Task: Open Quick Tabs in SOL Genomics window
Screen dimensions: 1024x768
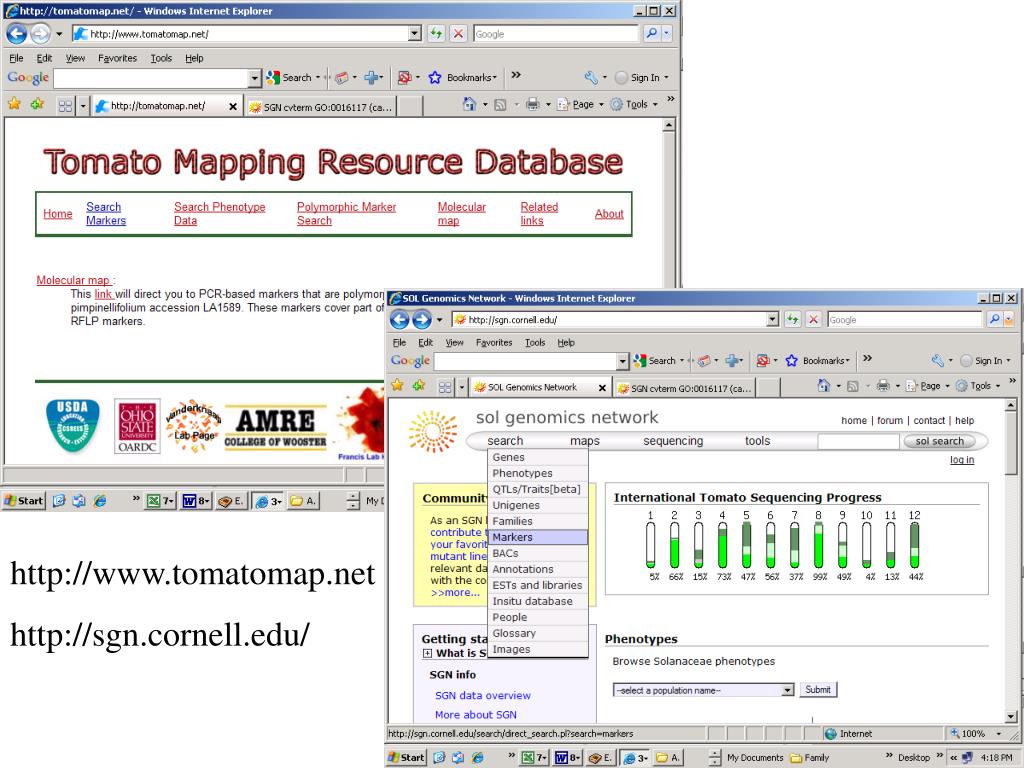Action: coord(445,387)
